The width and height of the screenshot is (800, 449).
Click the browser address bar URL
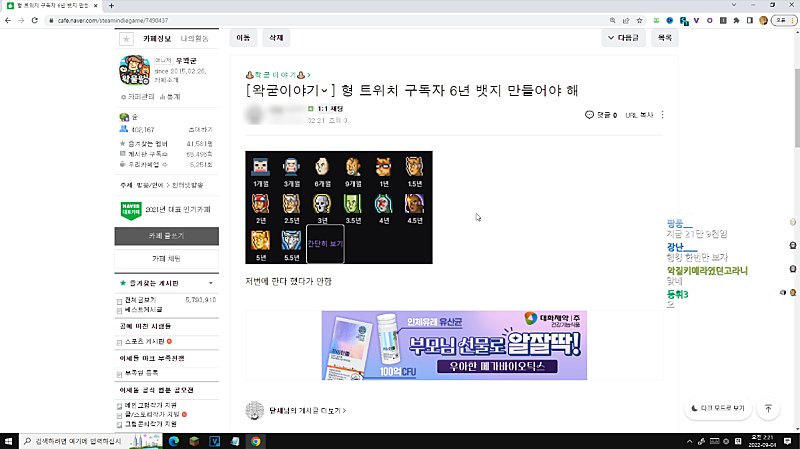(x=112, y=20)
